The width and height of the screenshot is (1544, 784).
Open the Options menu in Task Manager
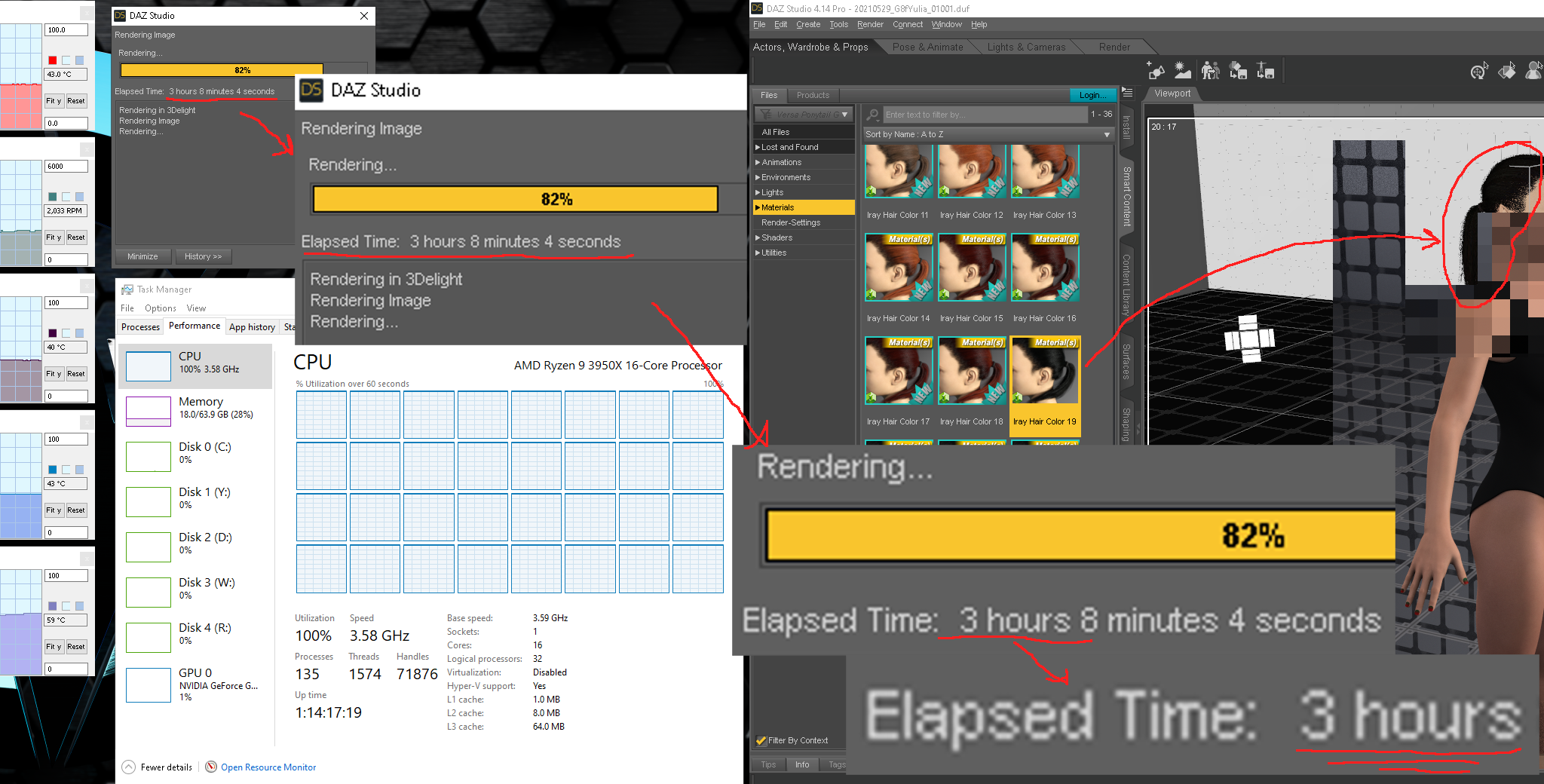(161, 308)
